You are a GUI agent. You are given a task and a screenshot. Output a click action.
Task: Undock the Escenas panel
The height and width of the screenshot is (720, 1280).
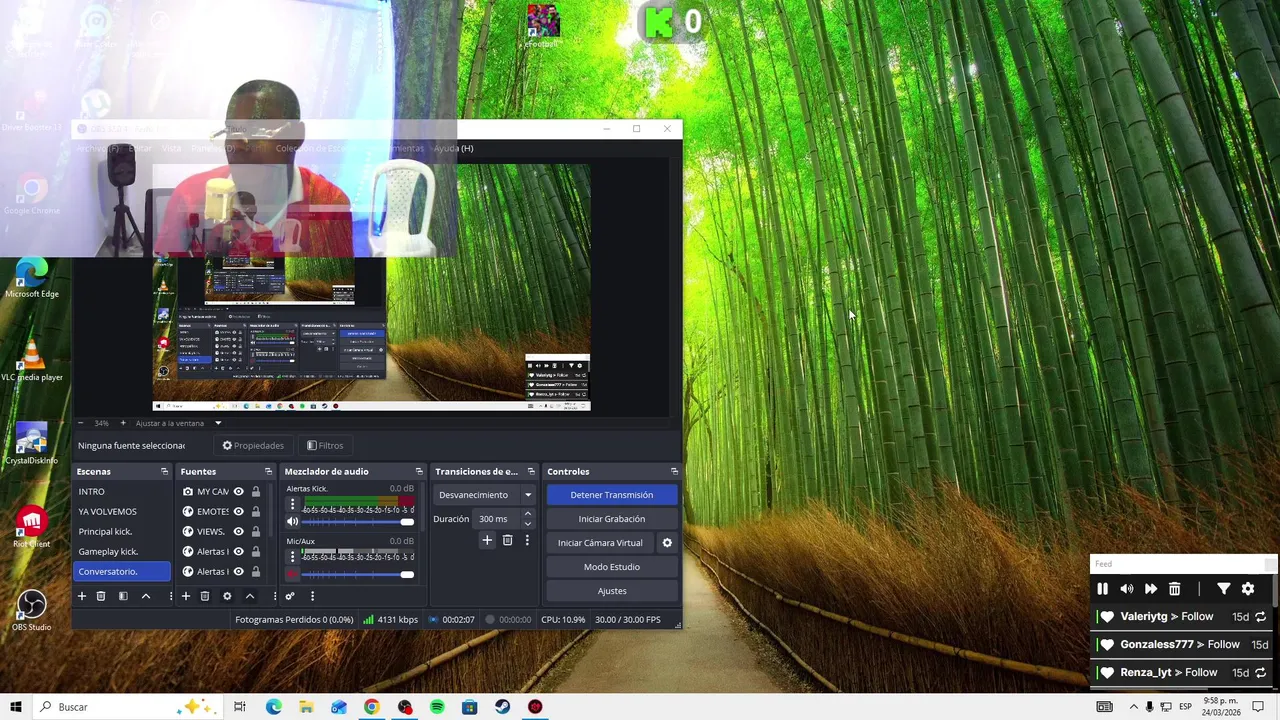[164, 471]
